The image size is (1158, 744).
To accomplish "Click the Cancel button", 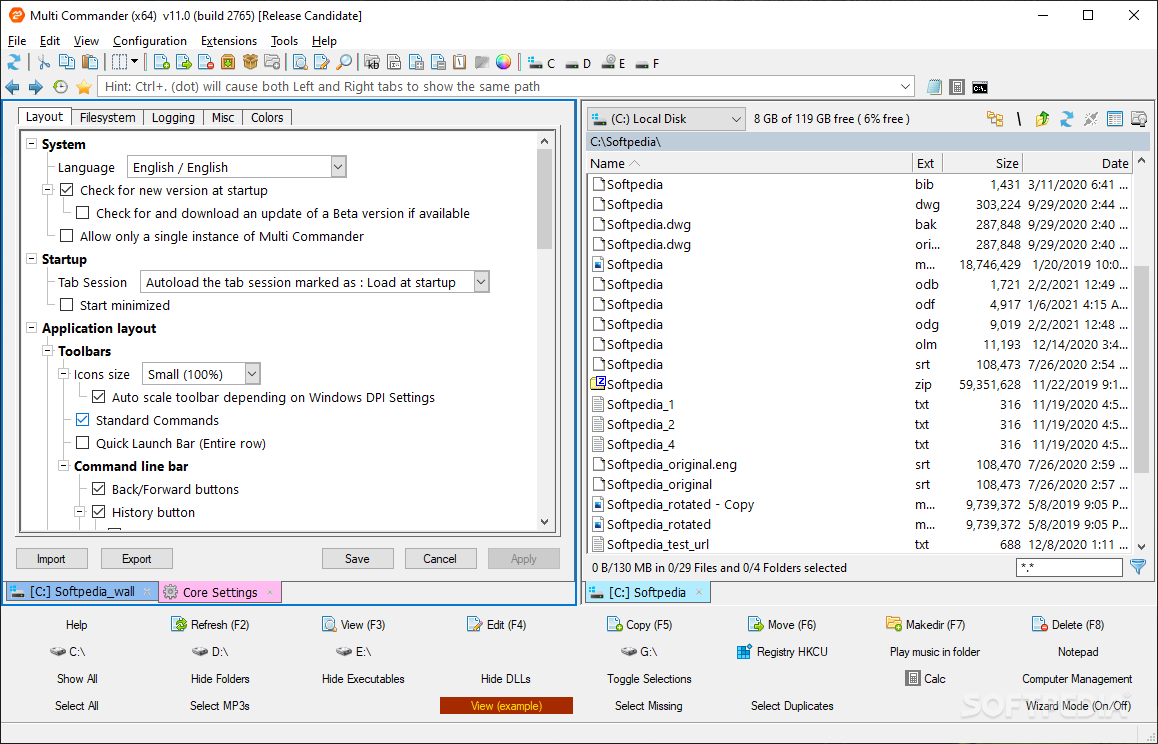I will (x=440, y=559).
